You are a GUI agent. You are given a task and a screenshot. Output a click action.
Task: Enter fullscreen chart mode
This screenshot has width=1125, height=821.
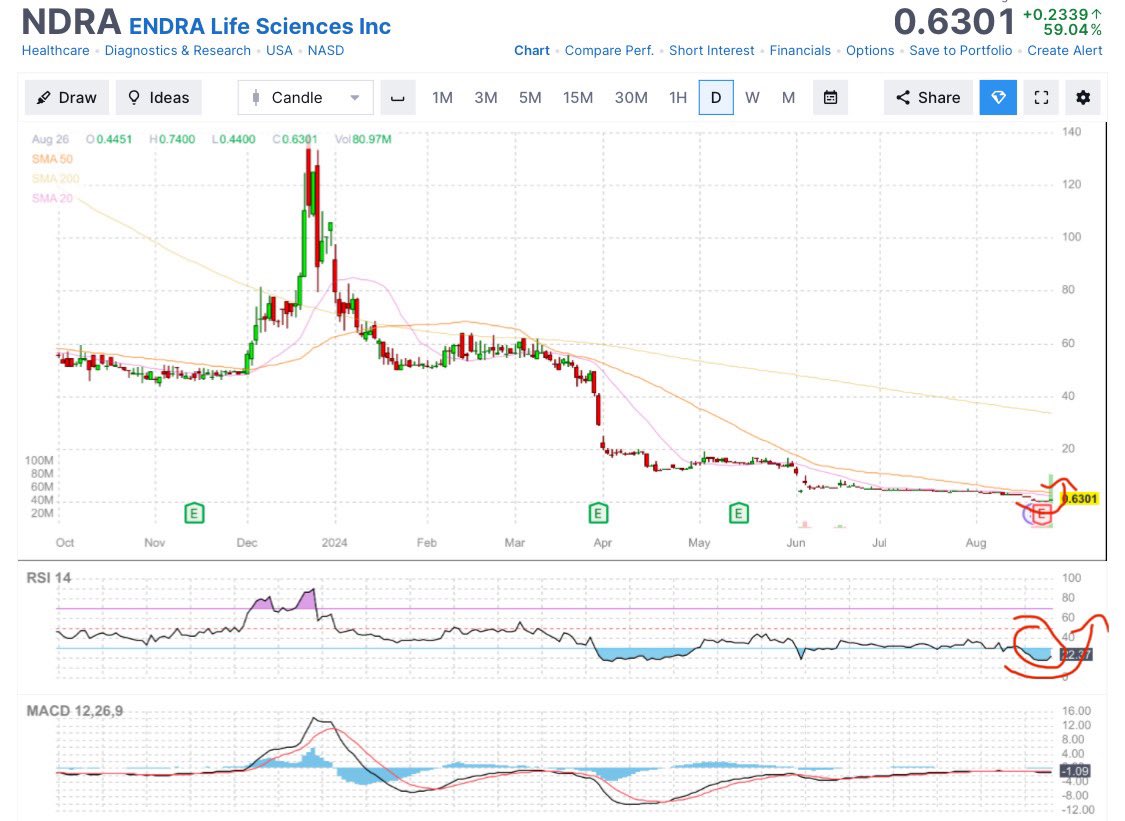(1040, 97)
